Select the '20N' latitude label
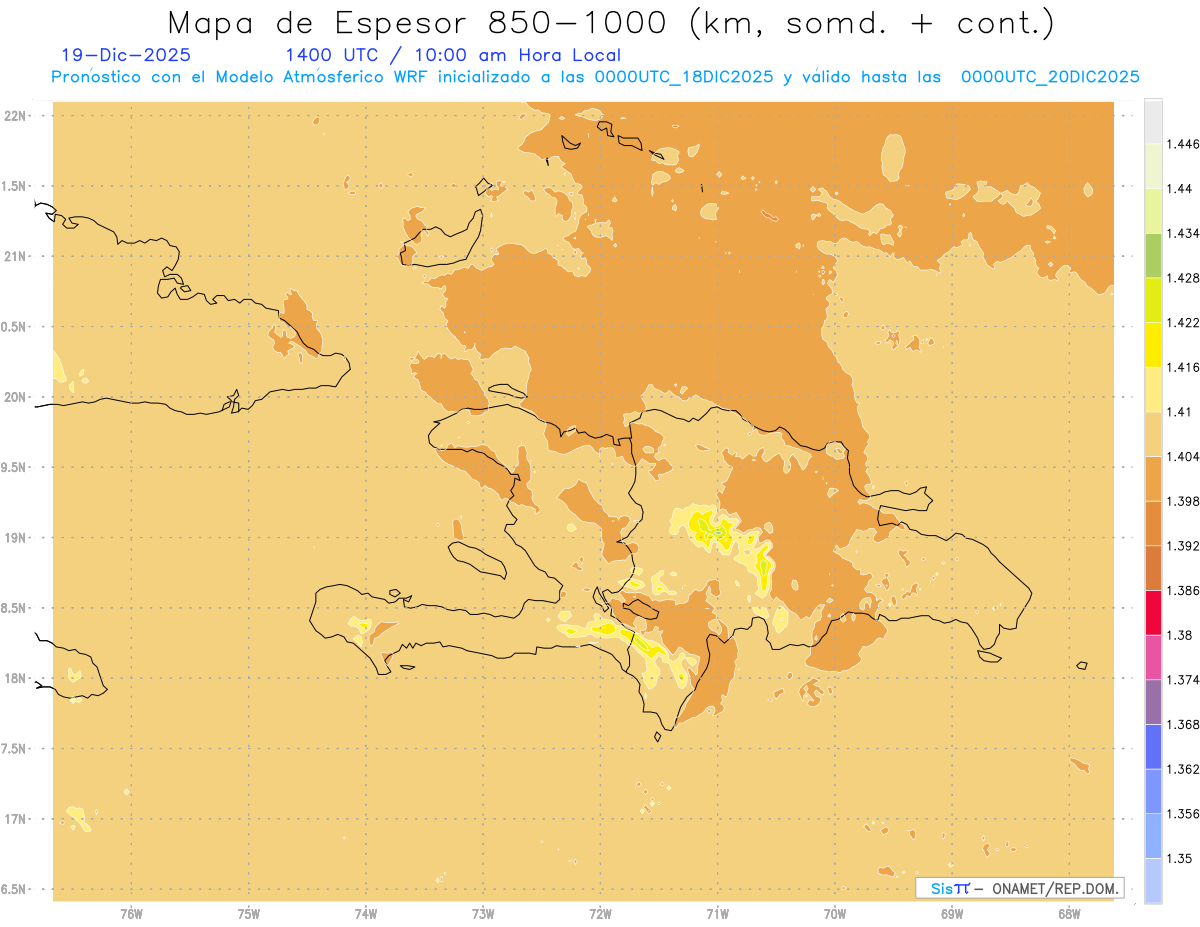Image resolution: width=1200 pixels, height=927 pixels. tap(16, 397)
